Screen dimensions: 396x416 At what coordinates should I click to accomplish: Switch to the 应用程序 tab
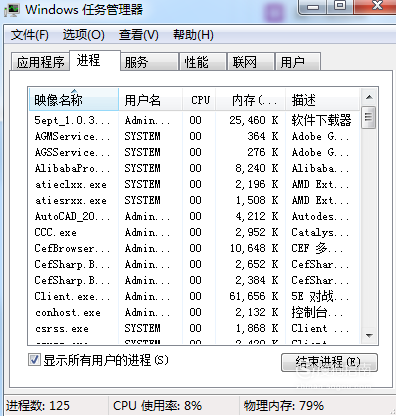[x=40, y=62]
